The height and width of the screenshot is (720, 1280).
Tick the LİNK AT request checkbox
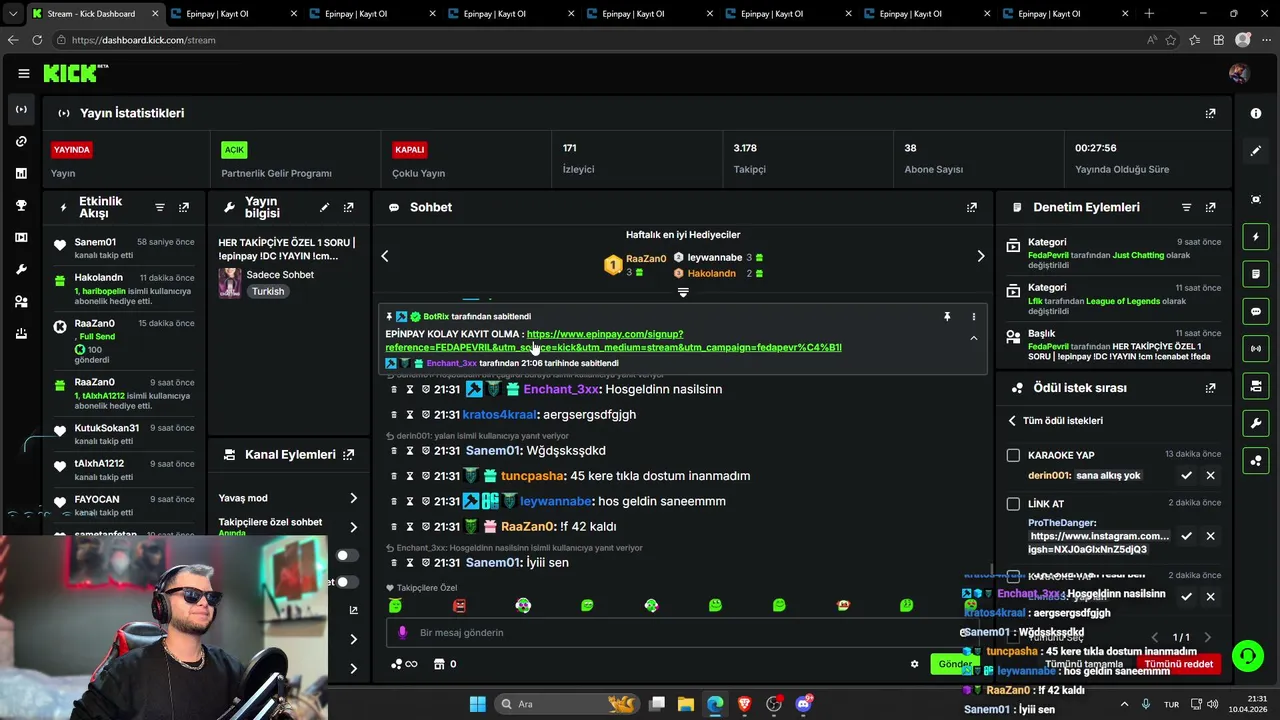tap(1013, 504)
